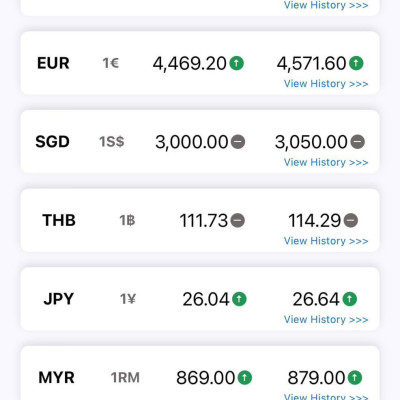The height and width of the screenshot is (400, 400).
Task: Click green up arrow beside 26.04
Action: point(239,299)
